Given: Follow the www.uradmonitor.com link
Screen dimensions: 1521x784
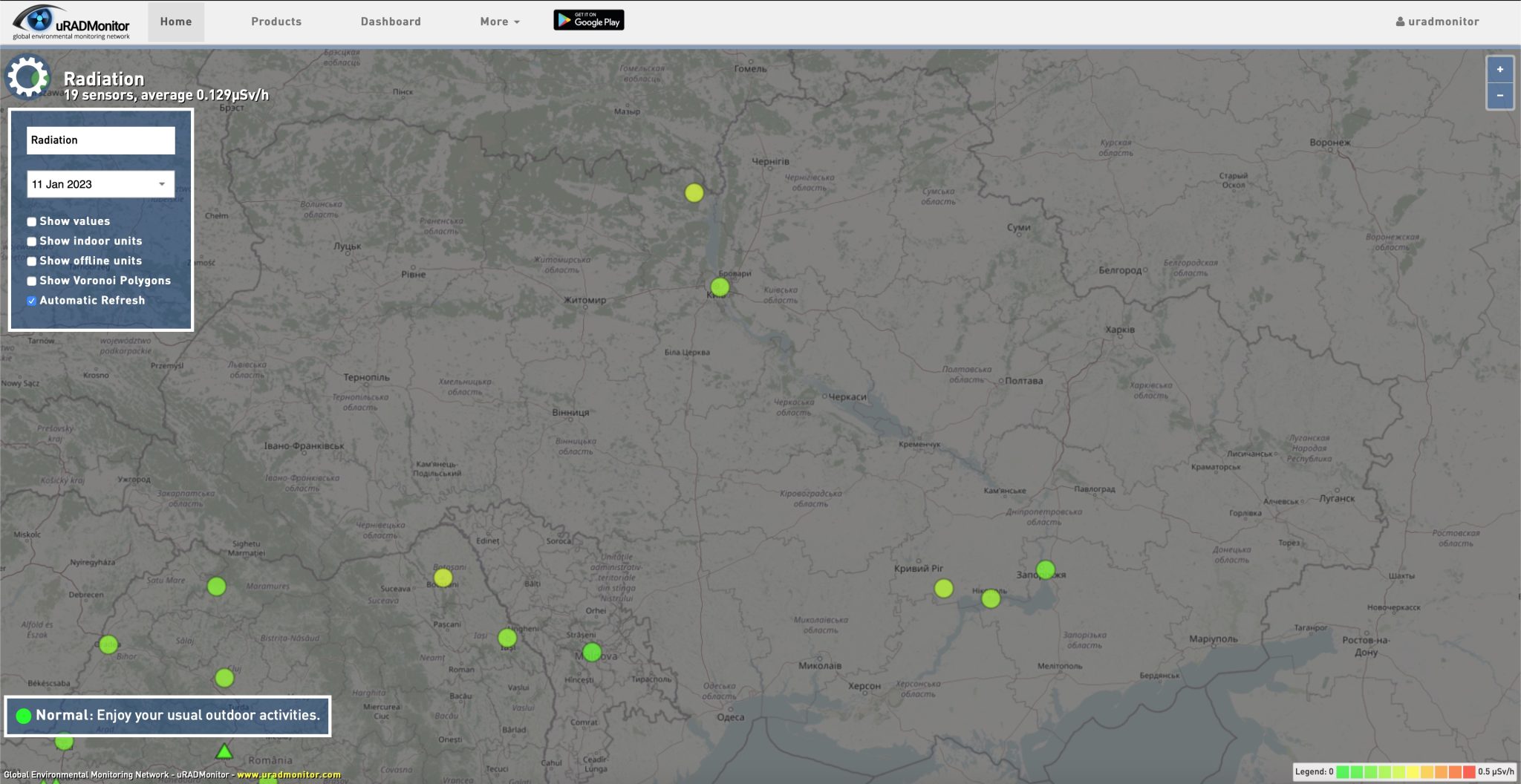Looking at the screenshot, I should tap(288, 774).
